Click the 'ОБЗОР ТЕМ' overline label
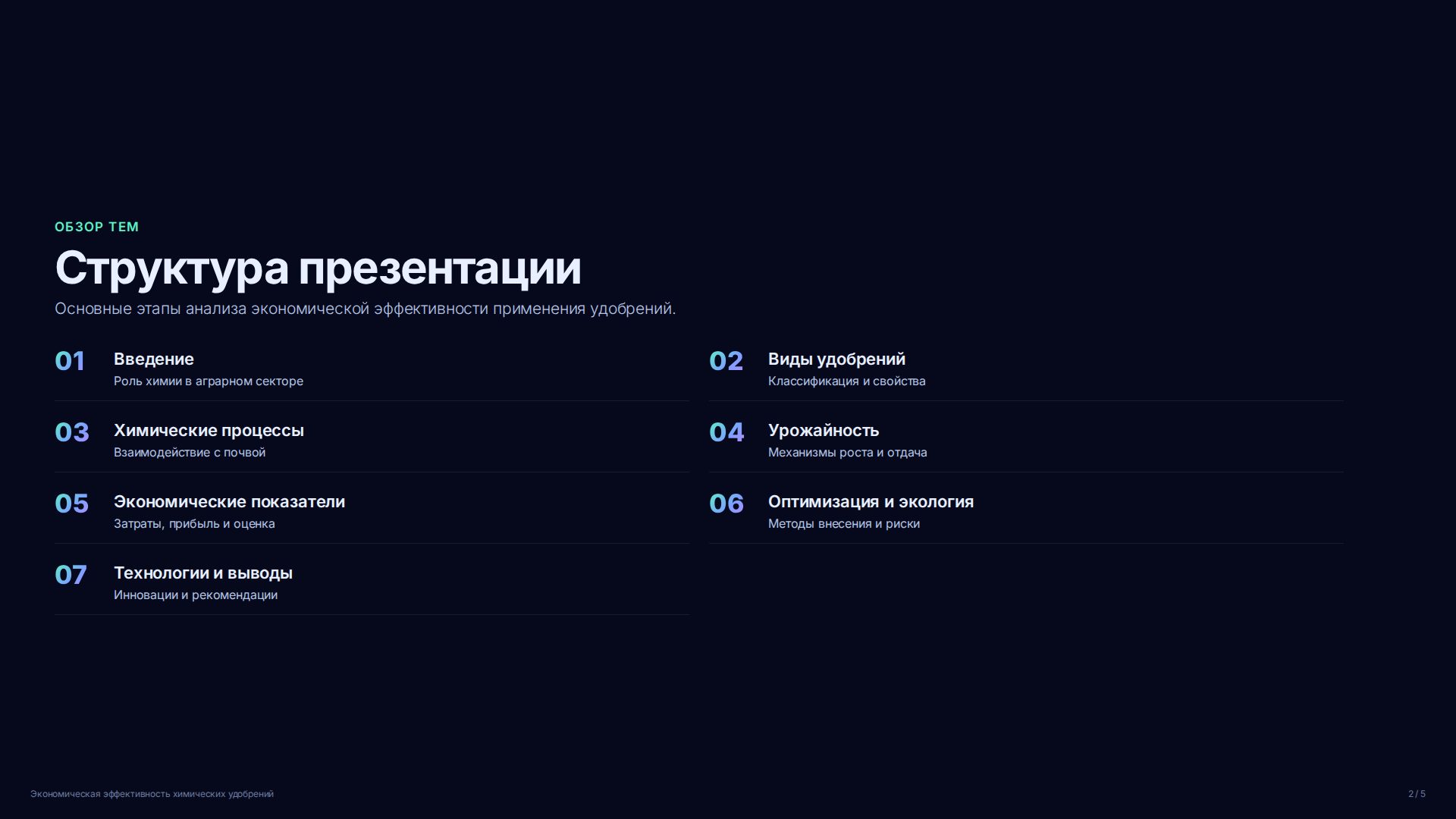This screenshot has width=1456, height=819. click(96, 227)
